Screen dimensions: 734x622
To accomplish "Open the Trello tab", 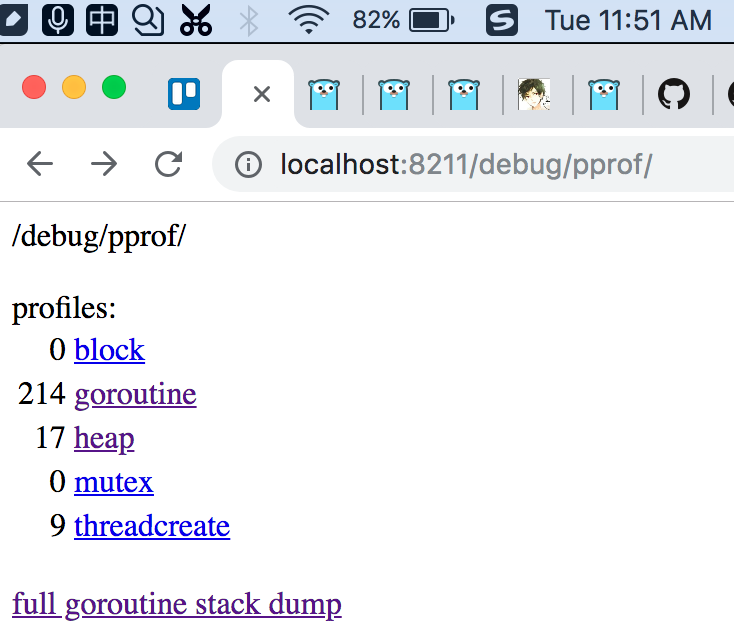I will [x=184, y=94].
